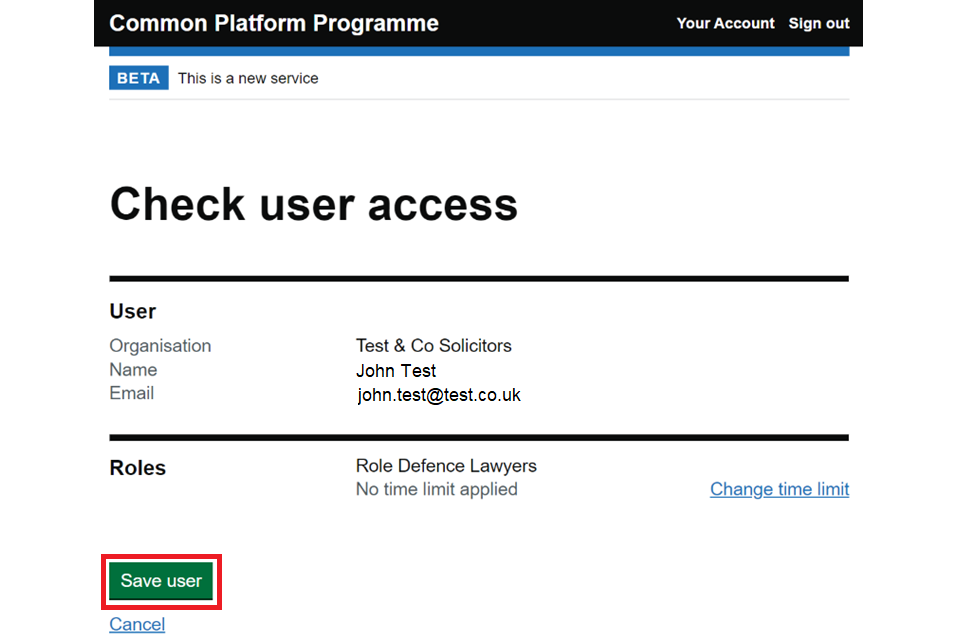Click the User section heading
The width and height of the screenshot is (960, 640).
pyautogui.click(x=132, y=311)
